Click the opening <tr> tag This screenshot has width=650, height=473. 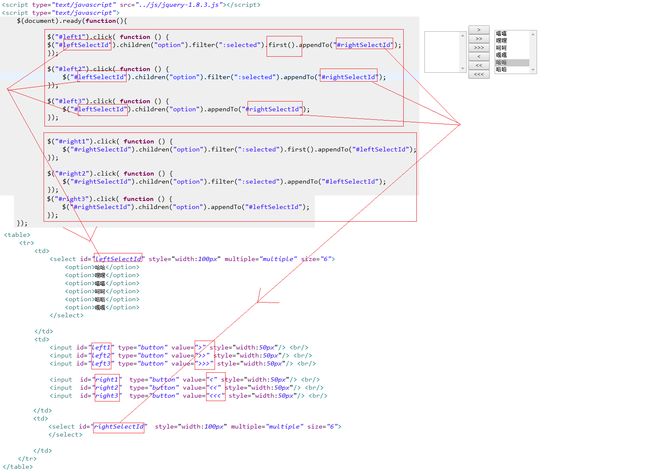coord(27,243)
